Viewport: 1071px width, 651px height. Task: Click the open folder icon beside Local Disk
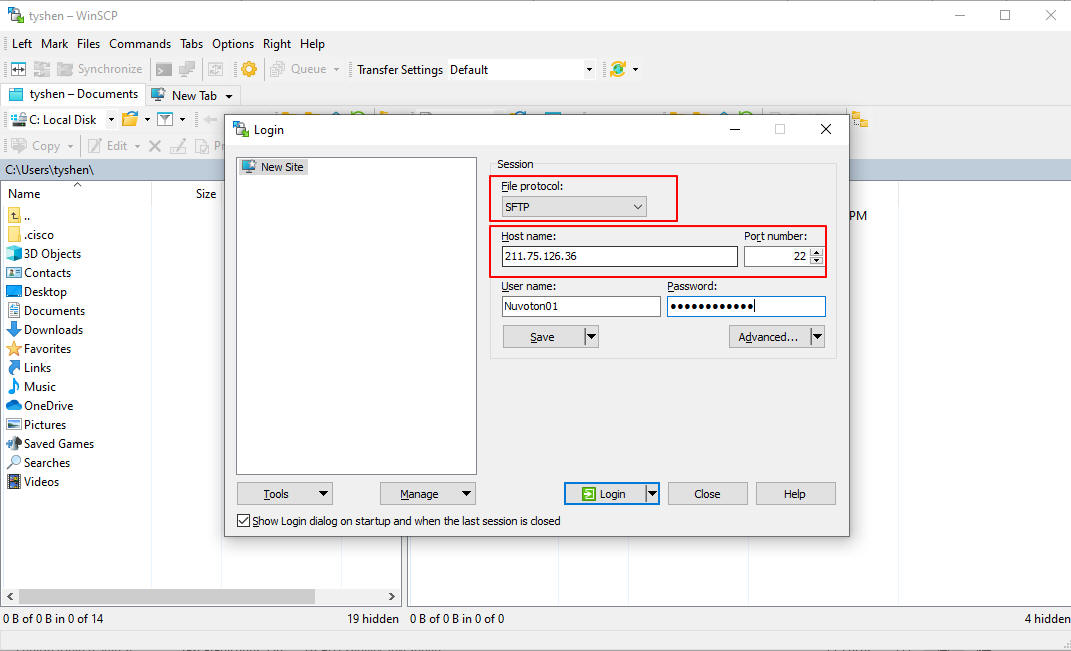pyautogui.click(x=129, y=119)
